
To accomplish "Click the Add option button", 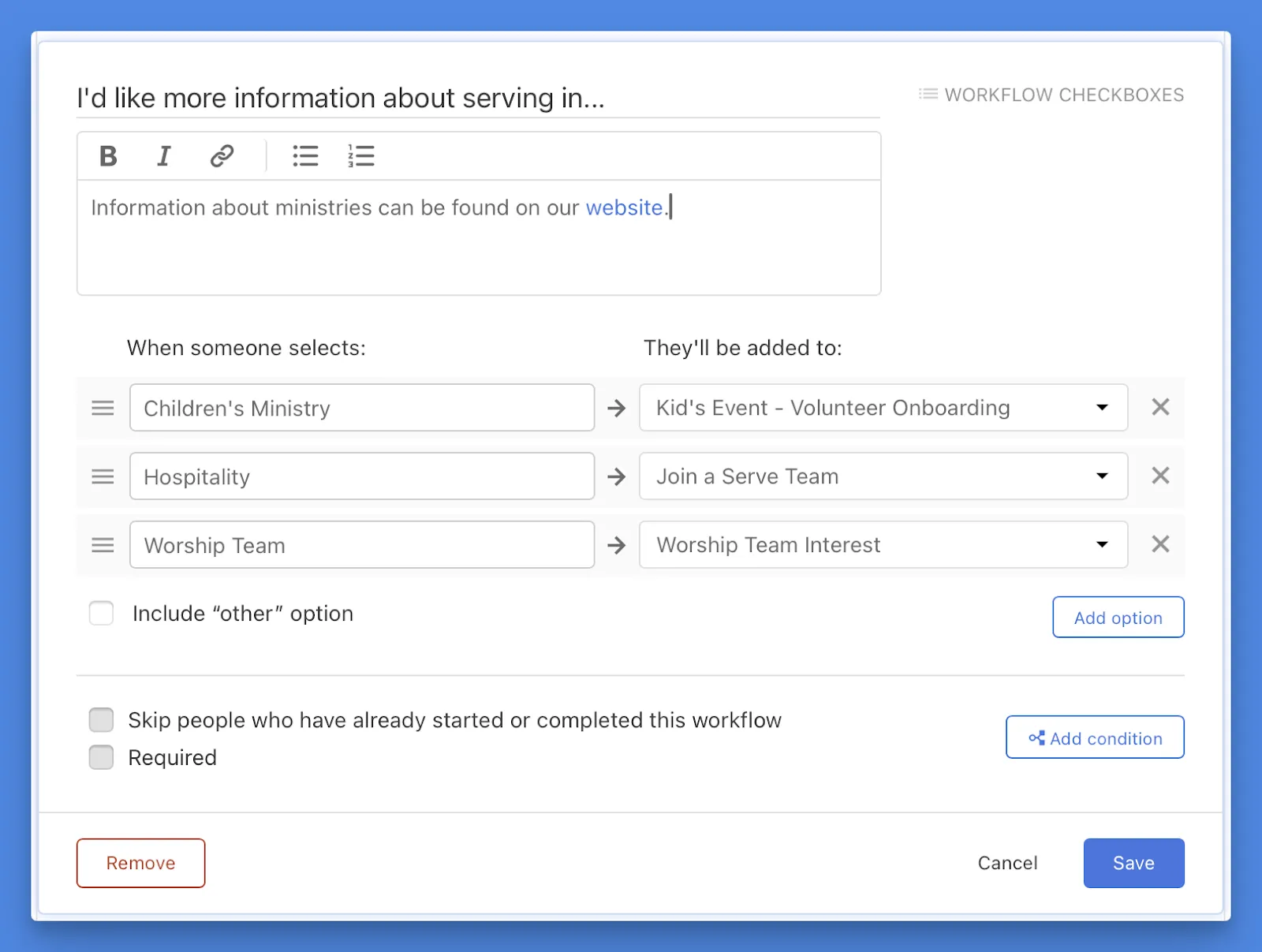I will click(1118, 618).
